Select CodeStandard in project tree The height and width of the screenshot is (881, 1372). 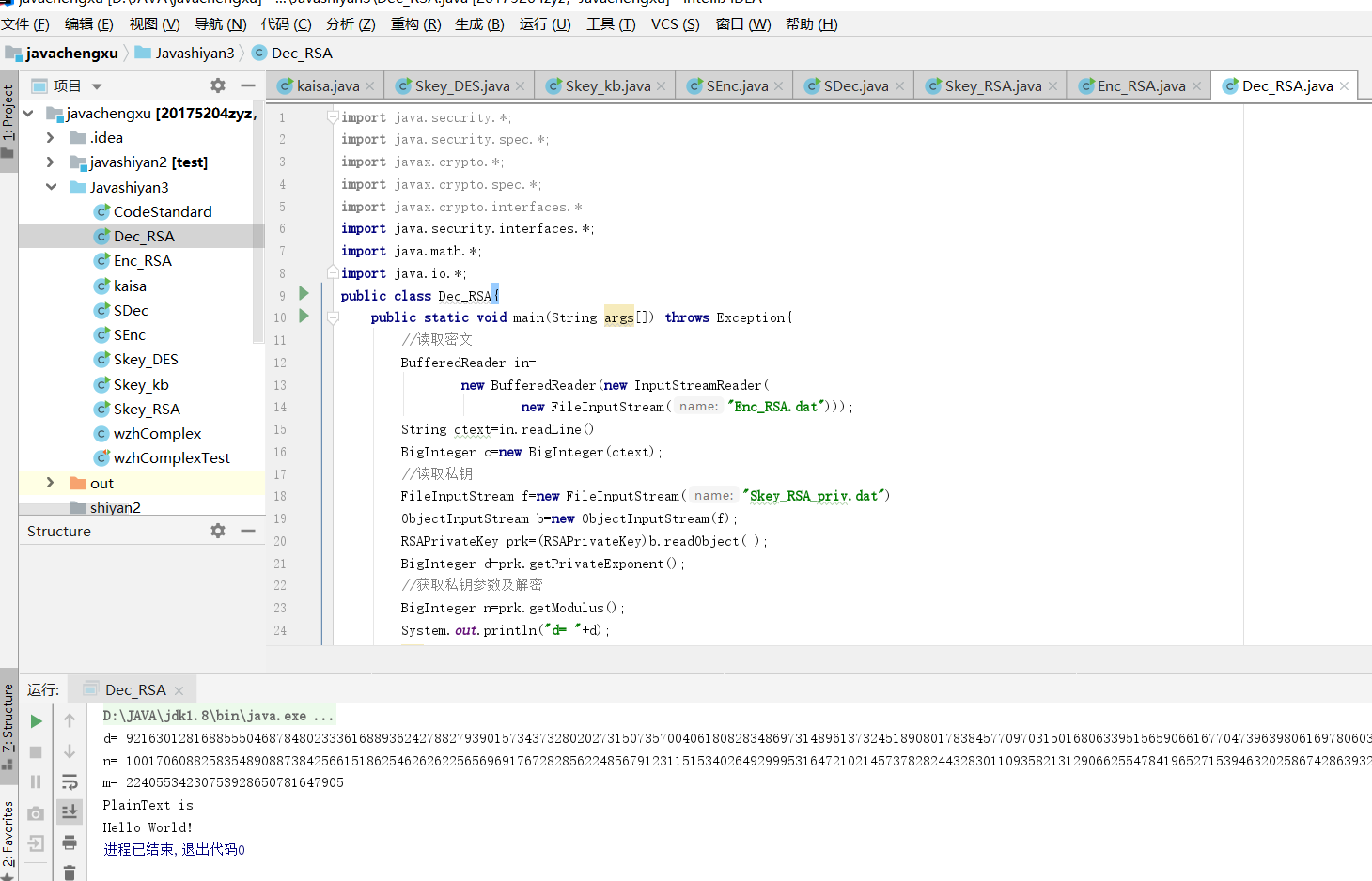[163, 211]
